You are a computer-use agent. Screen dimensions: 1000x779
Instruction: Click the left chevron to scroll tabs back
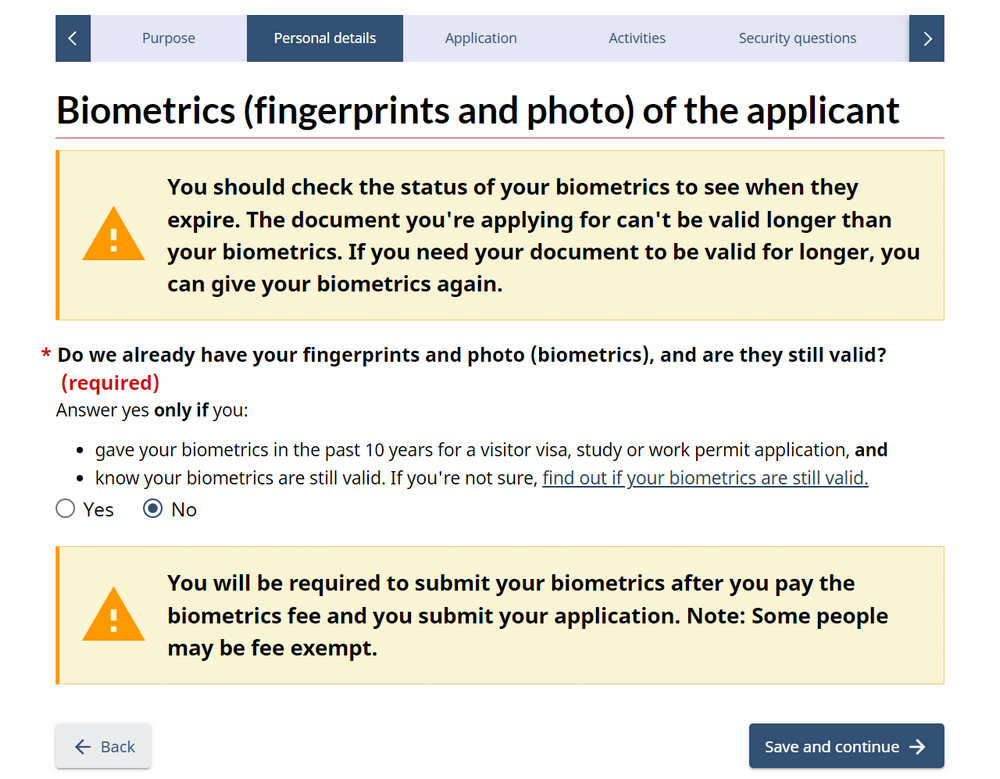pos(73,39)
